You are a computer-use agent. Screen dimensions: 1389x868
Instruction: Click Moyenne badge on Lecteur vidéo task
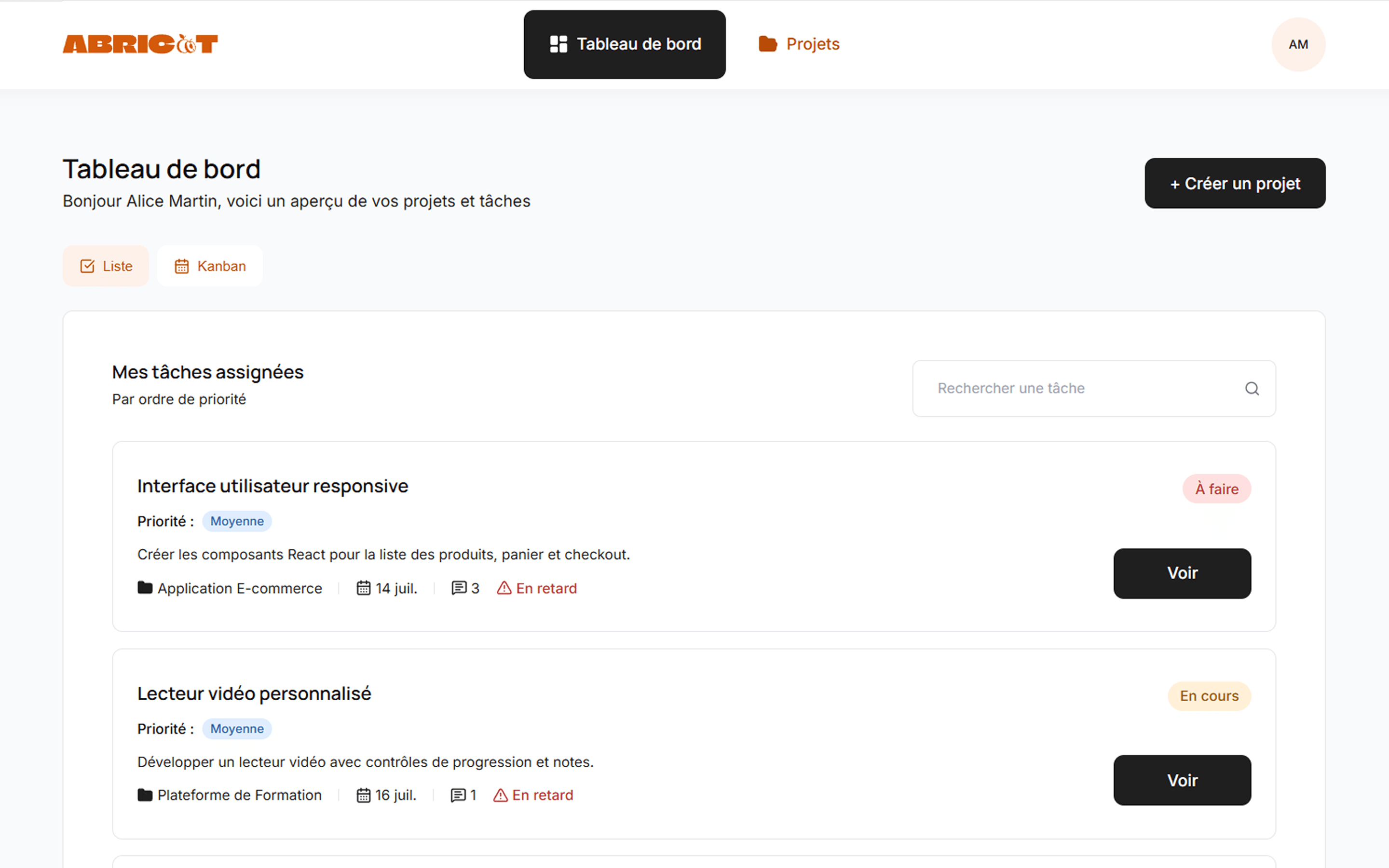click(237, 729)
